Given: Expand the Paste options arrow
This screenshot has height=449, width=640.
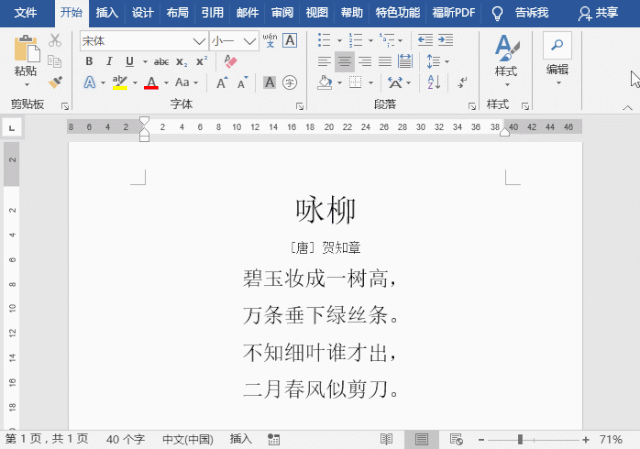Looking at the screenshot, I should (x=27, y=84).
